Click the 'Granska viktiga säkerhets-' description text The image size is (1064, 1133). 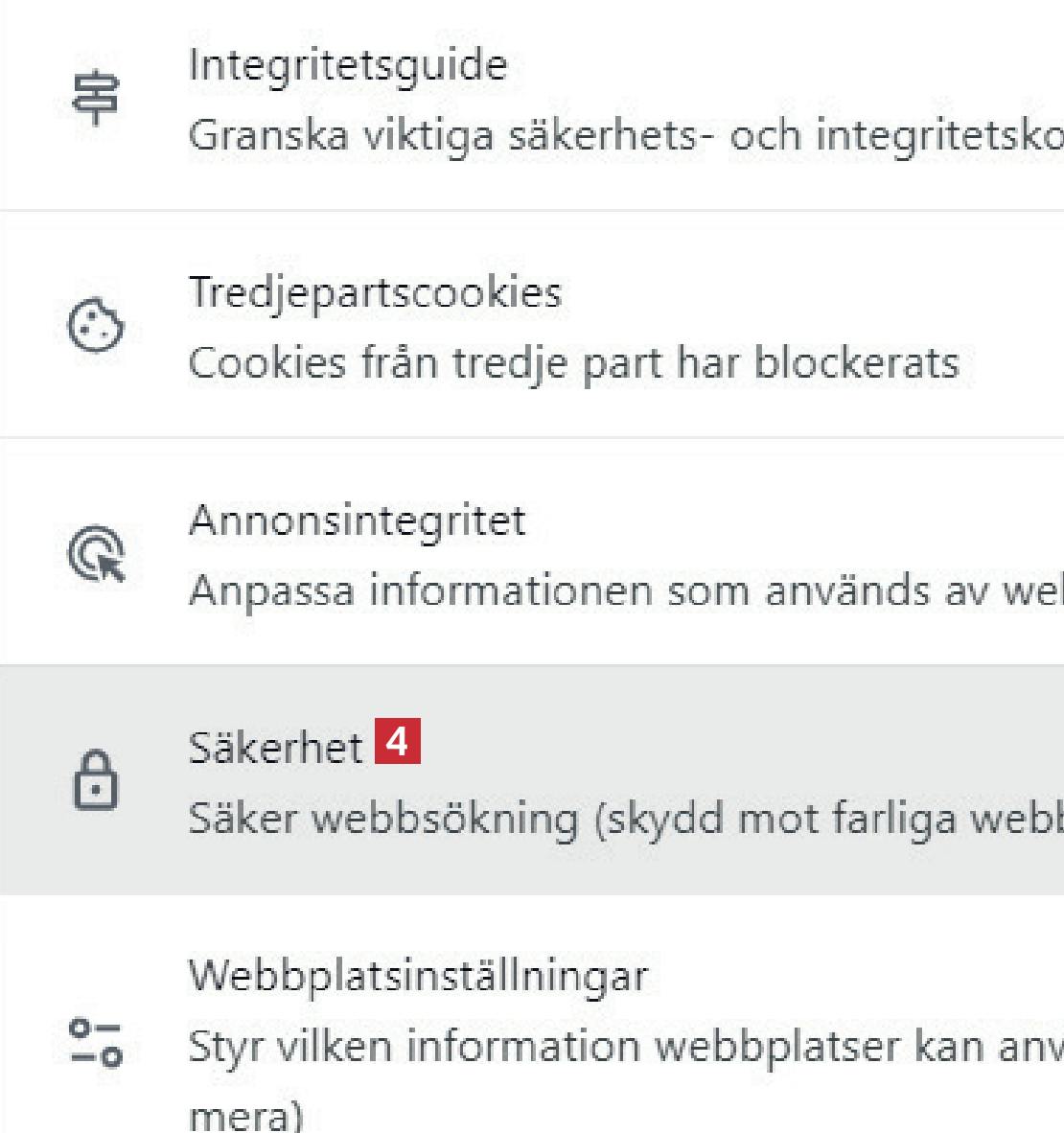tap(451, 136)
